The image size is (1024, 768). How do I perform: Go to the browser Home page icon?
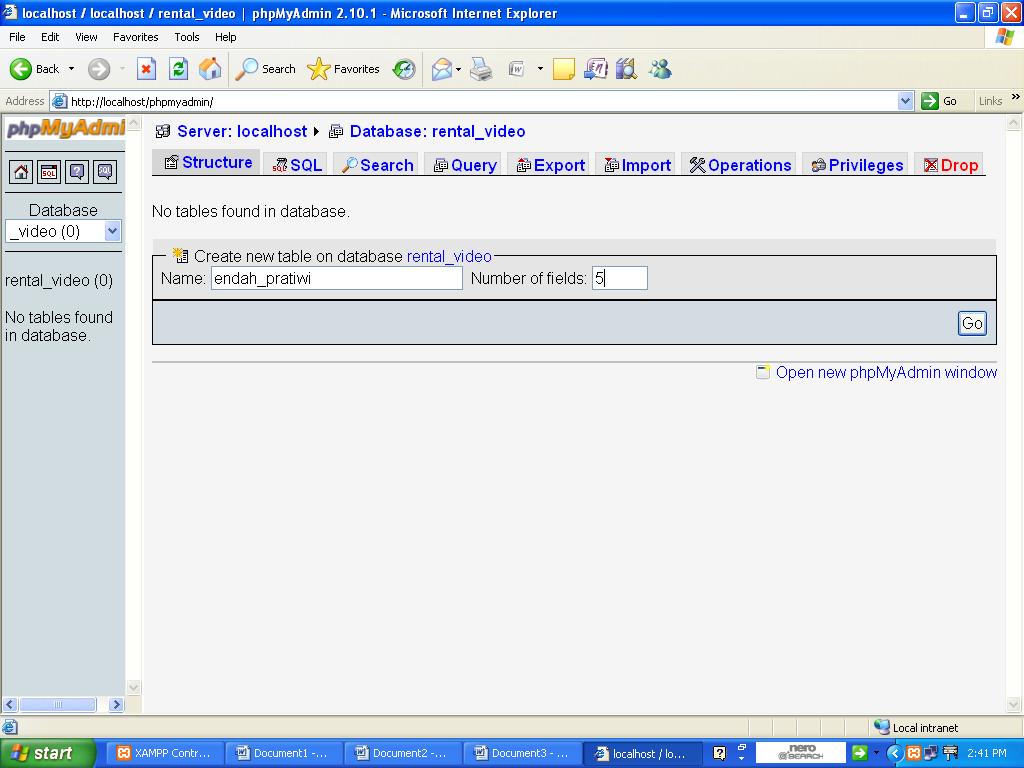click(x=210, y=69)
